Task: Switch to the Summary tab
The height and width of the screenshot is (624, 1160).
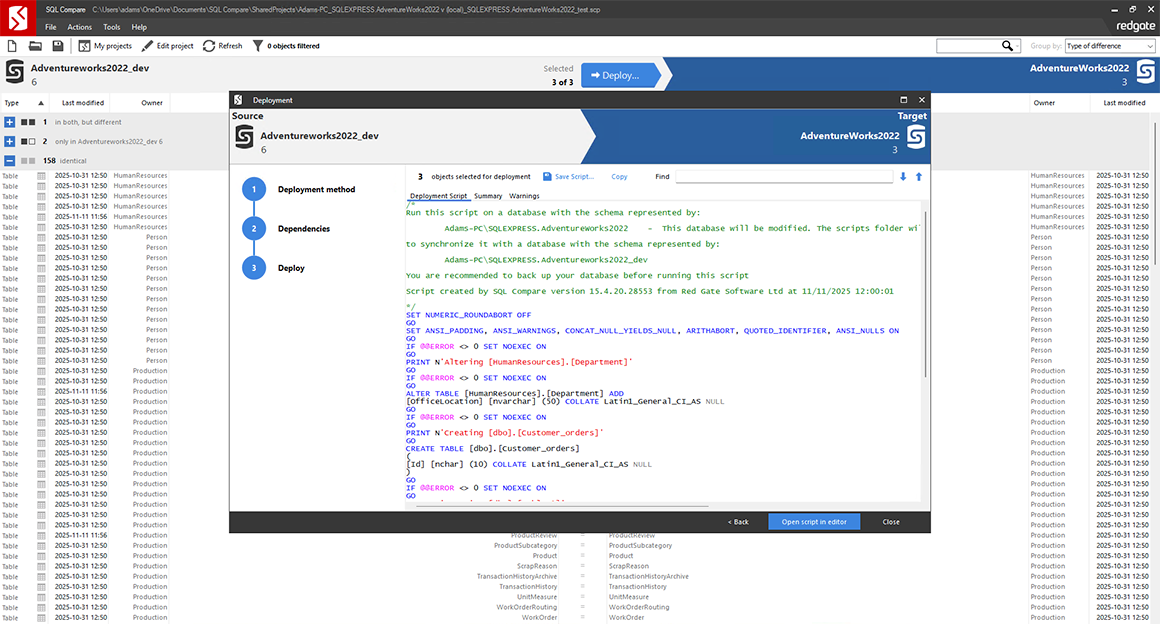Action: point(488,196)
